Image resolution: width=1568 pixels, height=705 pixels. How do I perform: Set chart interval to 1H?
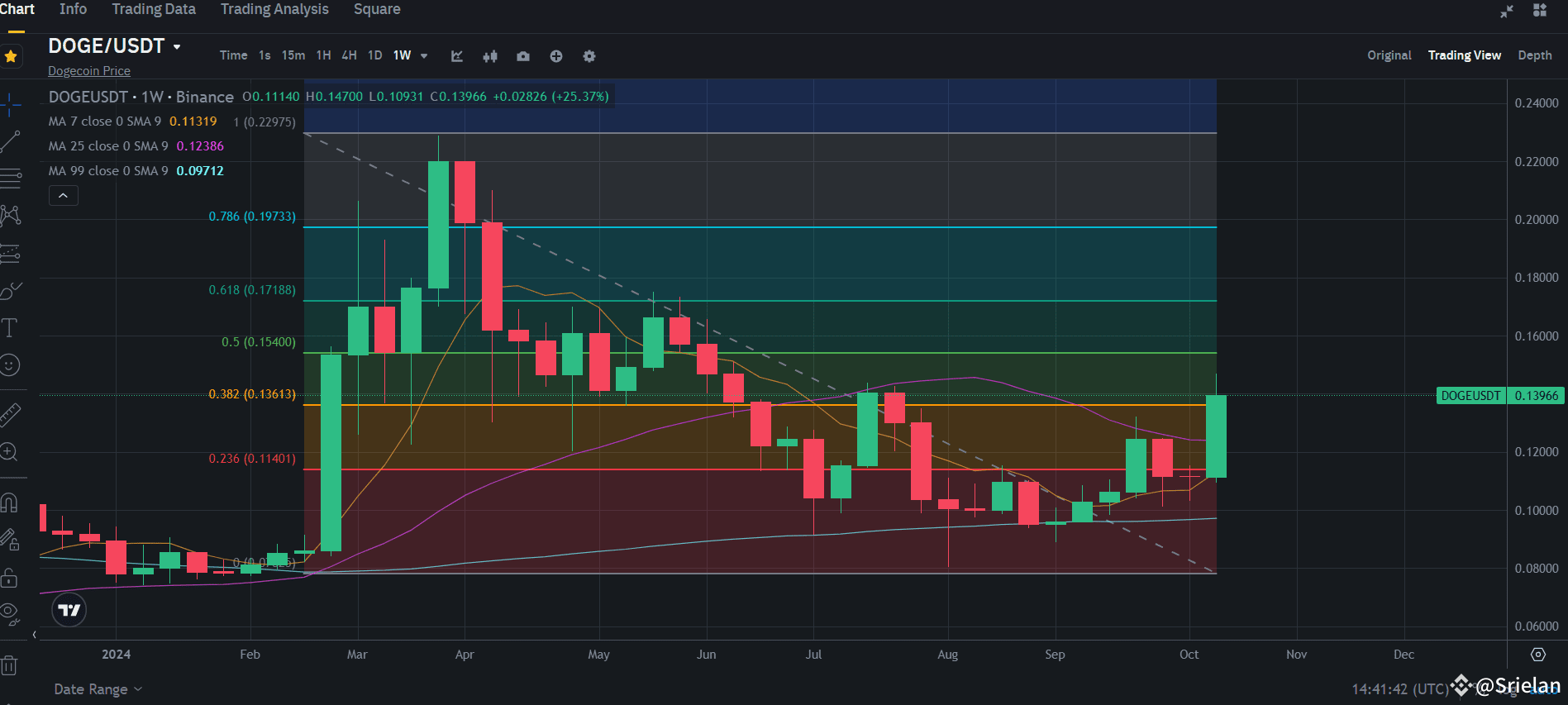(324, 55)
